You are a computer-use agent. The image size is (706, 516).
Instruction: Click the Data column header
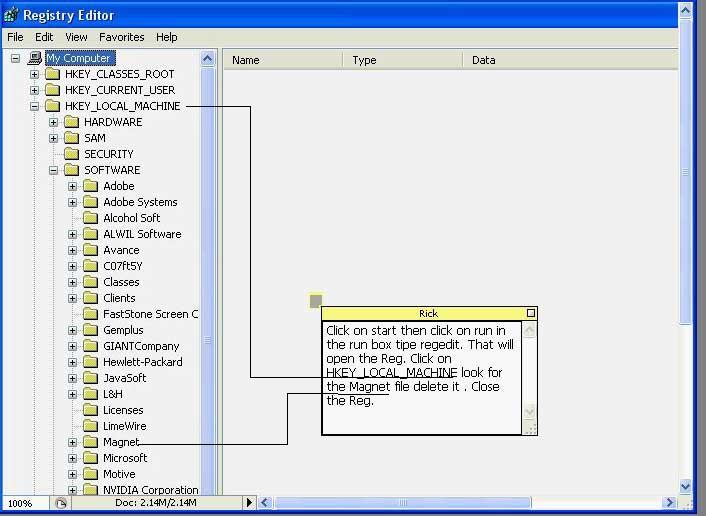click(x=483, y=60)
